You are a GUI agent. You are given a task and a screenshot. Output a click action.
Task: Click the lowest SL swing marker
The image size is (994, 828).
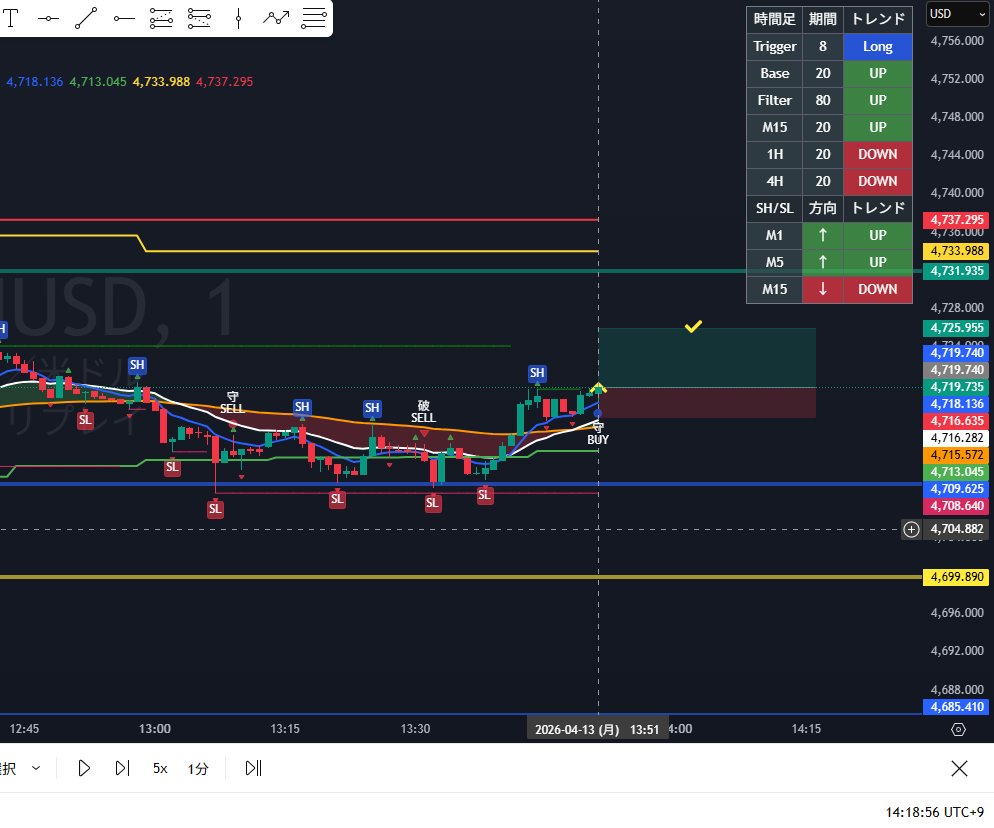point(216,508)
